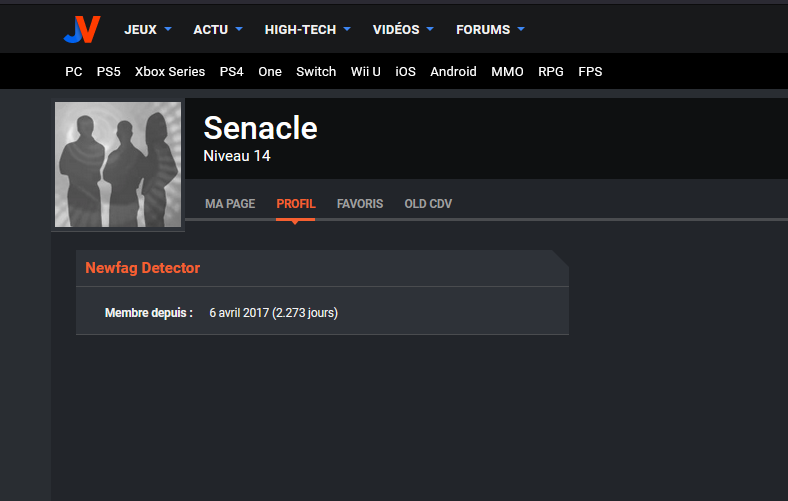788x501 pixels.
Task: Switch to the OLD CDV tab
Action: [x=428, y=204]
